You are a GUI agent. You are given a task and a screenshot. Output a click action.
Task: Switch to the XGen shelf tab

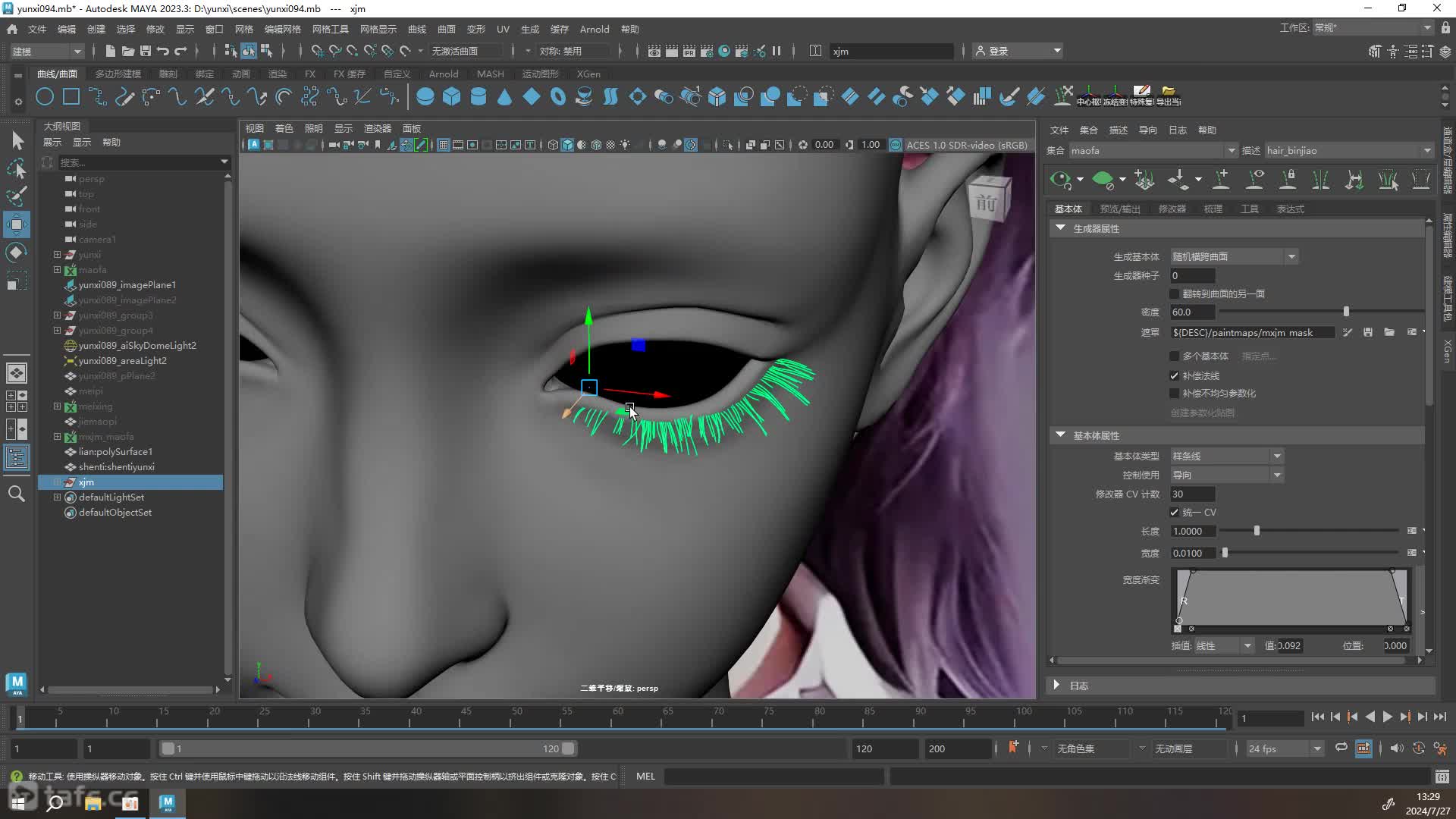coord(588,74)
